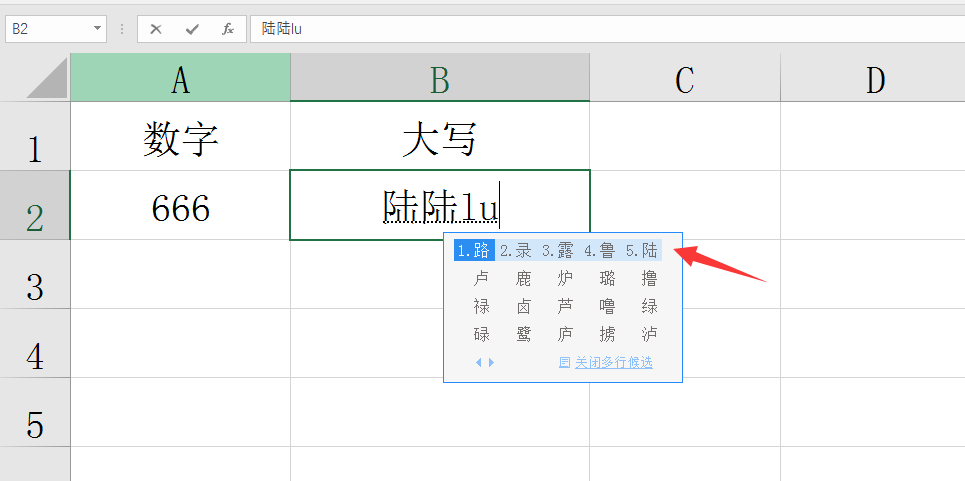Image resolution: width=965 pixels, height=481 pixels.
Task: Select candidate 5 陆 in IME list
Action: 642,251
